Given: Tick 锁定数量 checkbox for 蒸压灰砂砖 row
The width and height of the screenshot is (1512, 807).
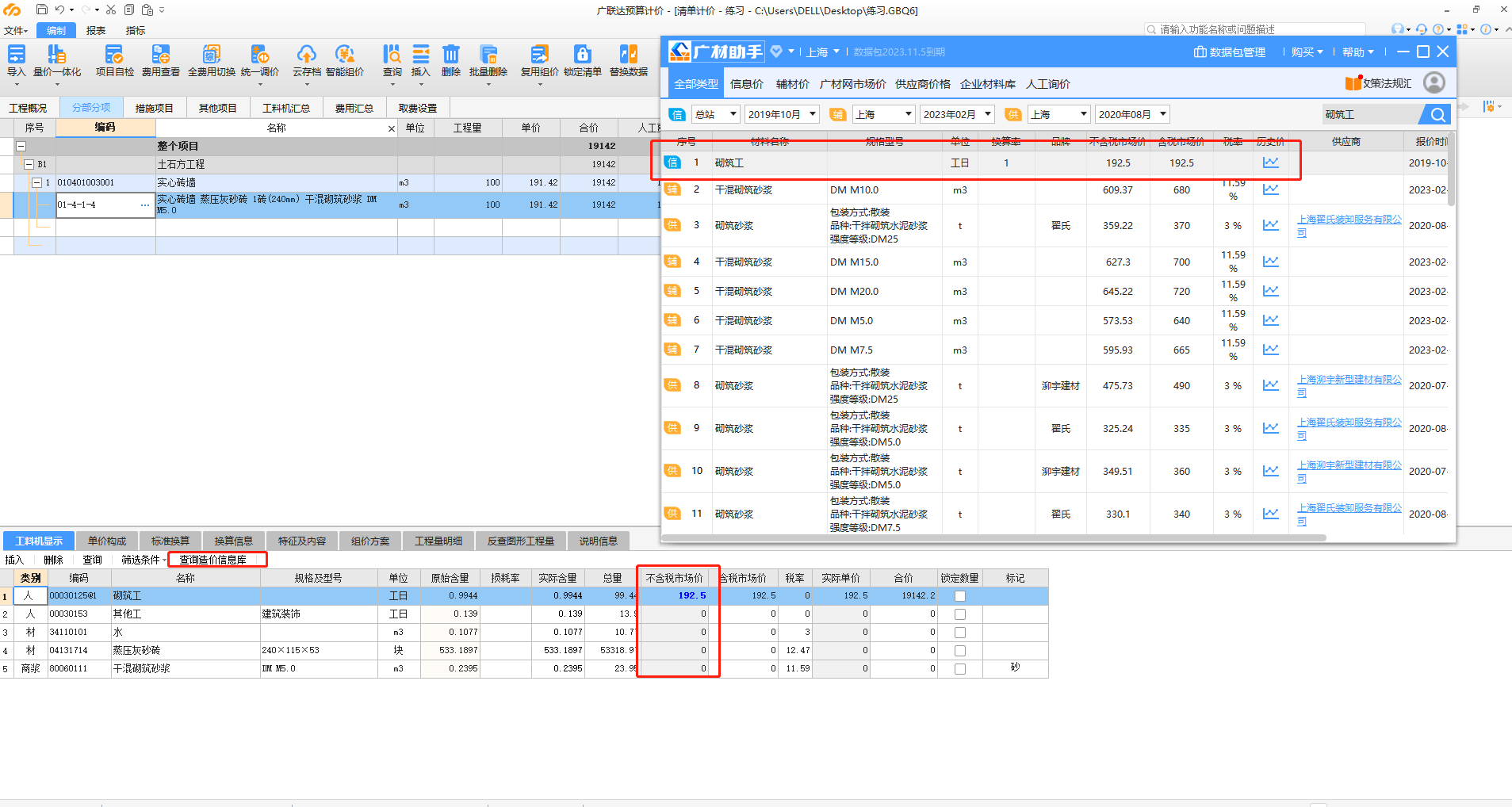Looking at the screenshot, I should (x=960, y=651).
